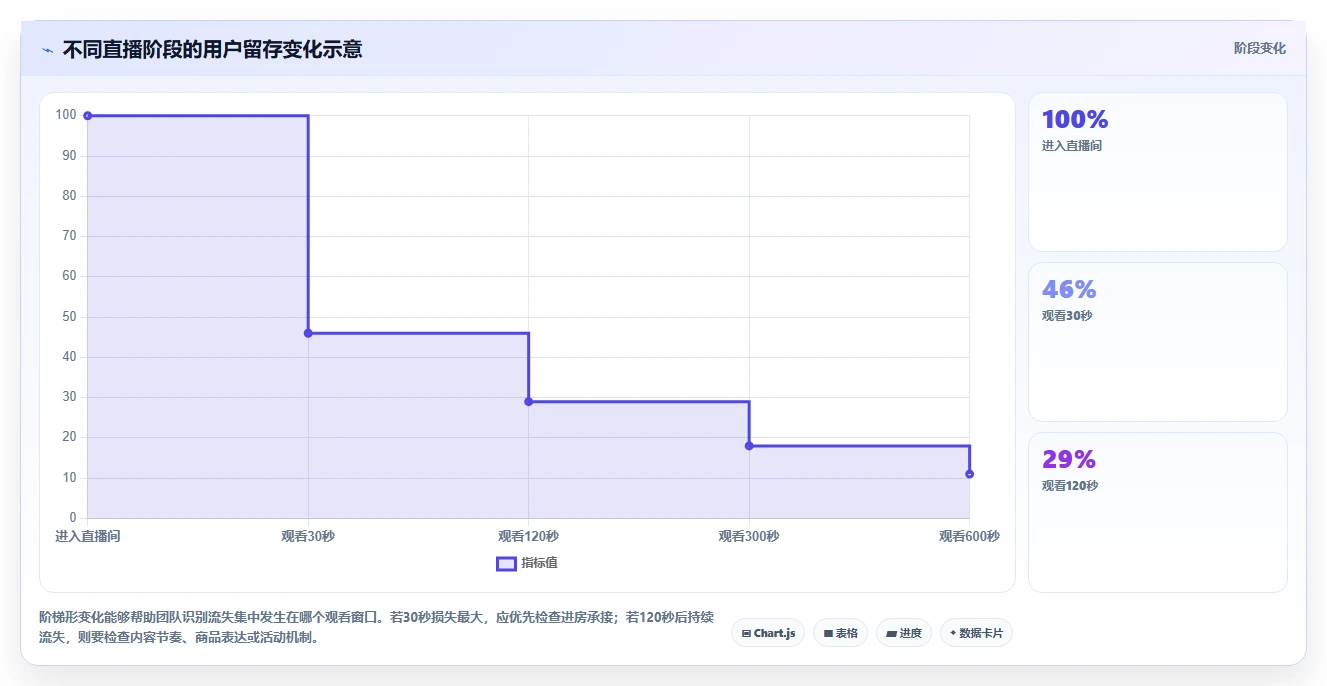Select the Chart.js tag chip
Screen dimensions: 1327x686
768,633
